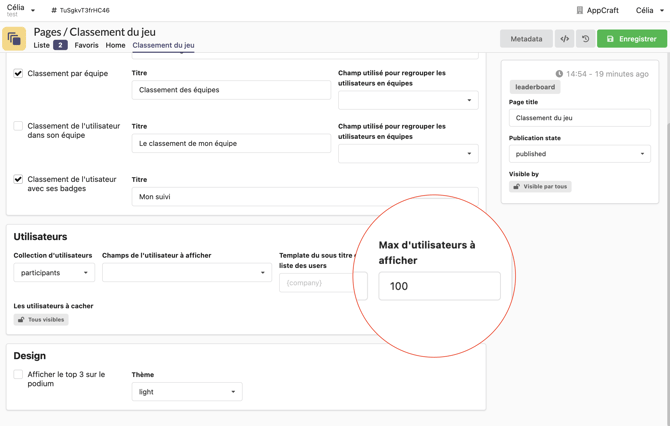Click the lock icon in Visible par tous

point(517,187)
